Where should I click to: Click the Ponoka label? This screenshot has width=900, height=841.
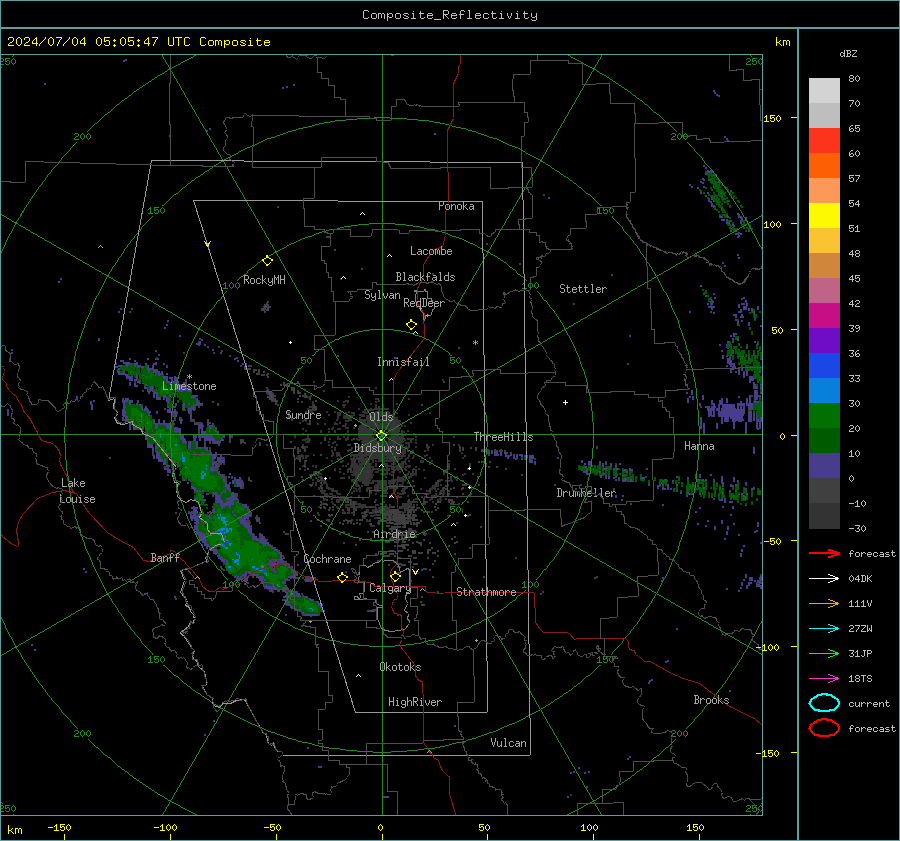coord(456,206)
